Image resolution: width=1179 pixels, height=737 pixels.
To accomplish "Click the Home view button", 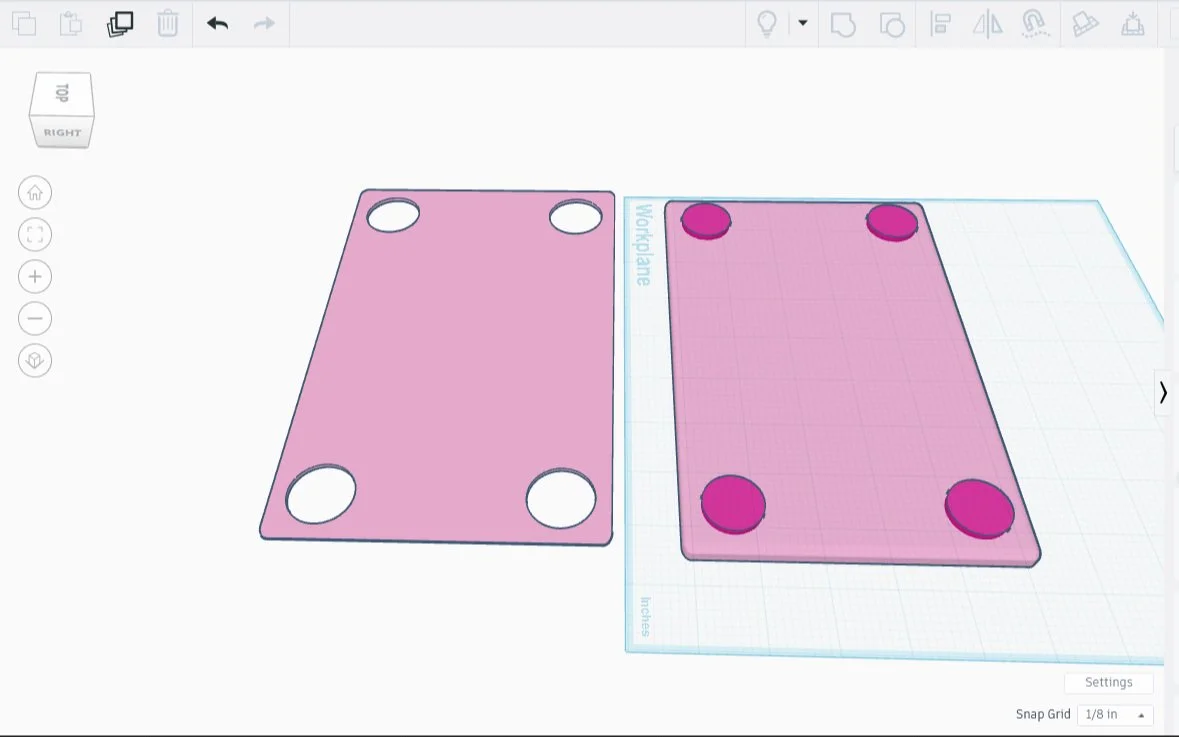I will click(35, 193).
